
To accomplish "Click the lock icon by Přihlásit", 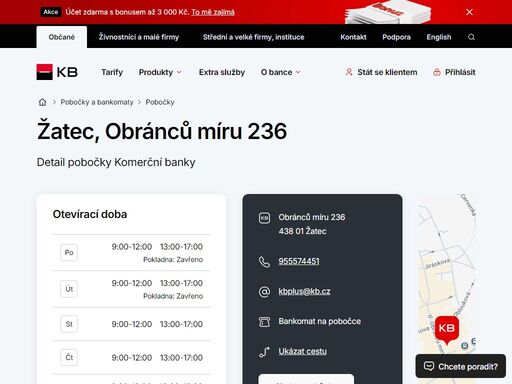I will point(437,72).
